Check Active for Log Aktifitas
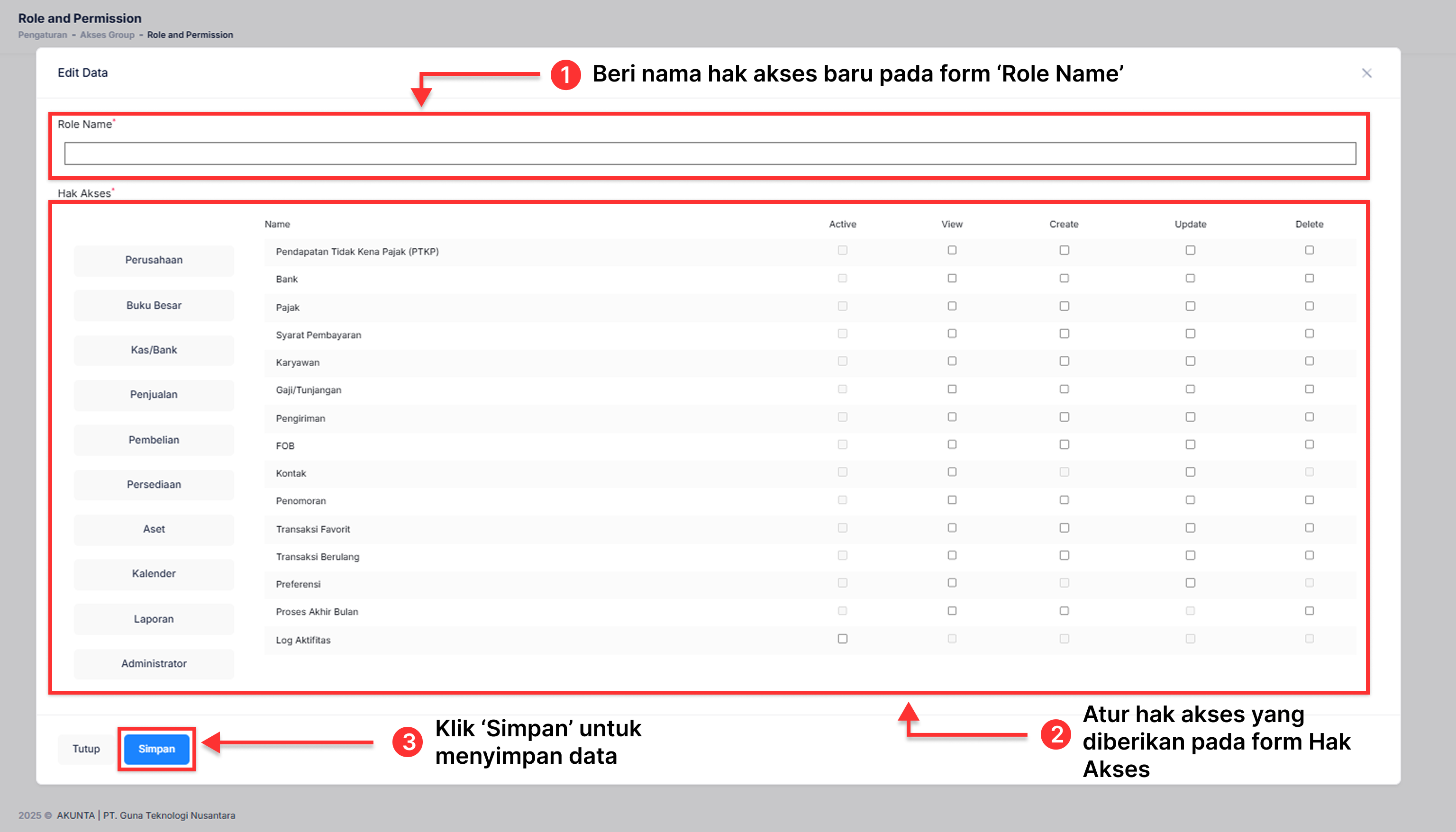Image resolution: width=1456 pixels, height=832 pixels. [842, 638]
